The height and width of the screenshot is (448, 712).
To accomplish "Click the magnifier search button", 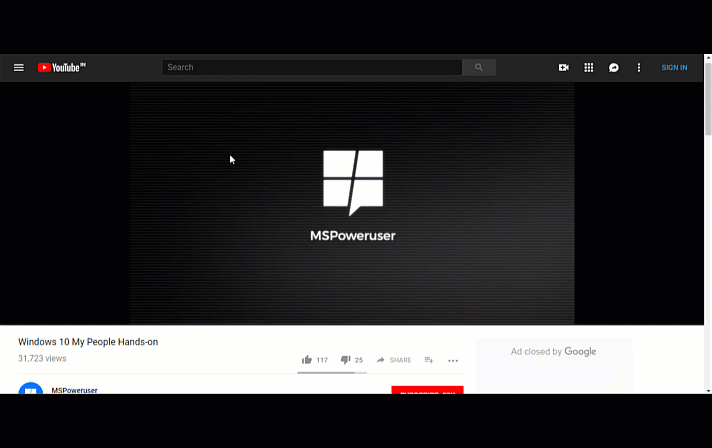I will click(x=479, y=67).
